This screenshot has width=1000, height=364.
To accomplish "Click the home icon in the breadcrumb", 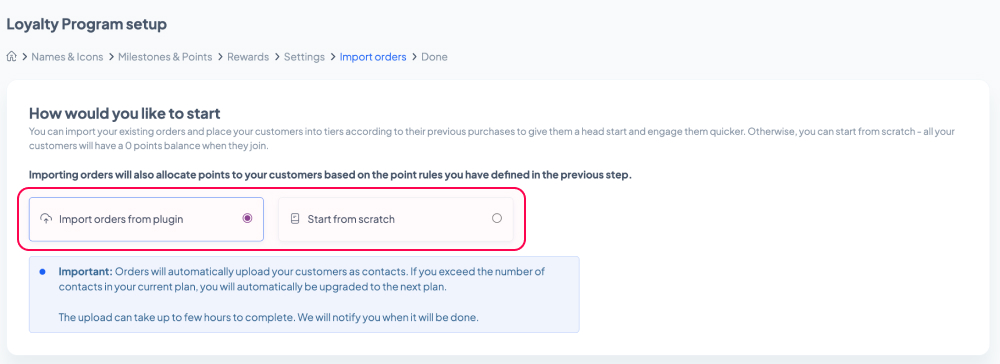I will pyautogui.click(x=11, y=57).
